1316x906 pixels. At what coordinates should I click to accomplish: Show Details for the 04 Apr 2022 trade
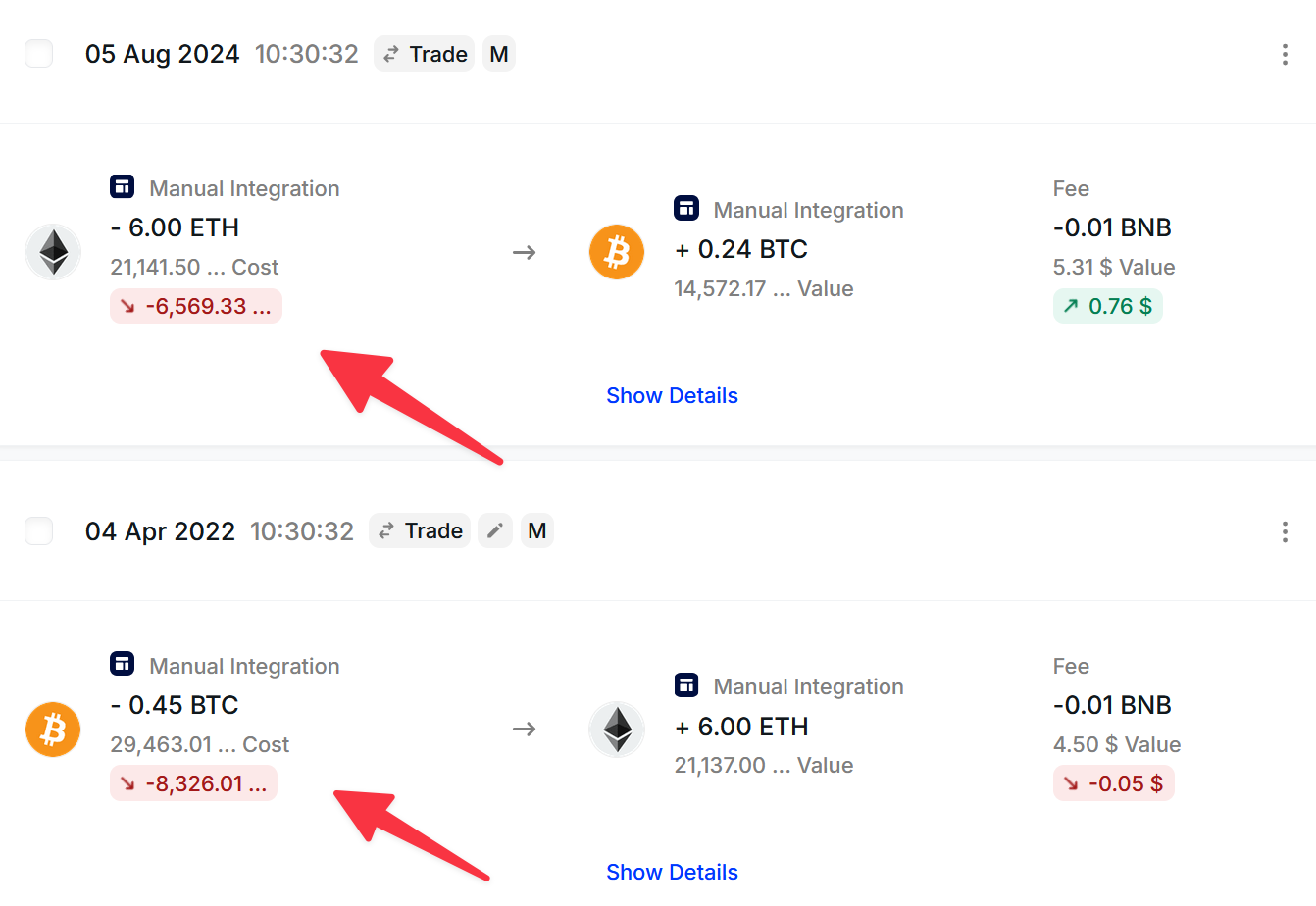point(672,872)
